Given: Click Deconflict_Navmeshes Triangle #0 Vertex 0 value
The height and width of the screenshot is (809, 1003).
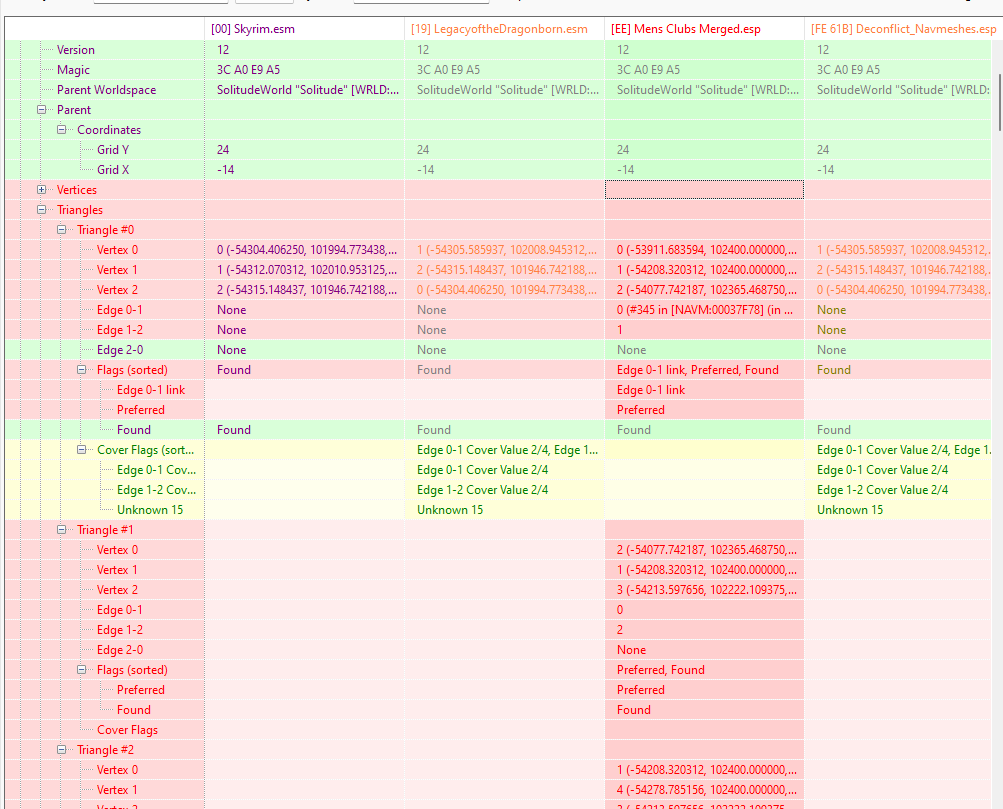Looking at the screenshot, I should coord(903,250).
